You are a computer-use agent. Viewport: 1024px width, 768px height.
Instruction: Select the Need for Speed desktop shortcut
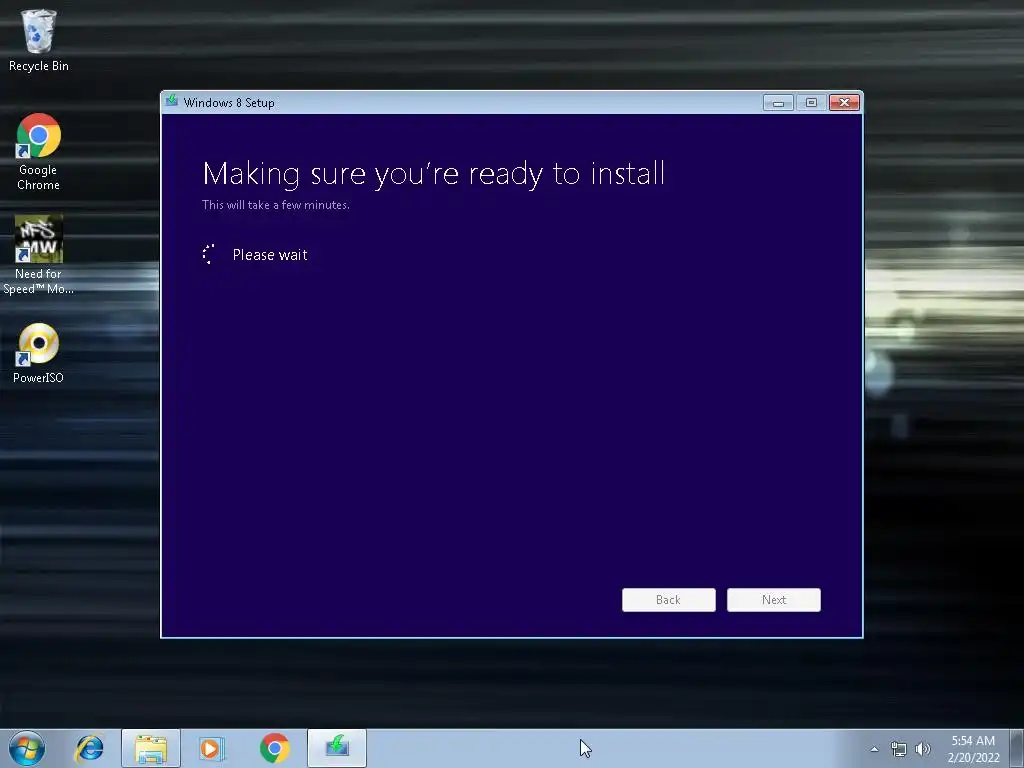tap(39, 255)
